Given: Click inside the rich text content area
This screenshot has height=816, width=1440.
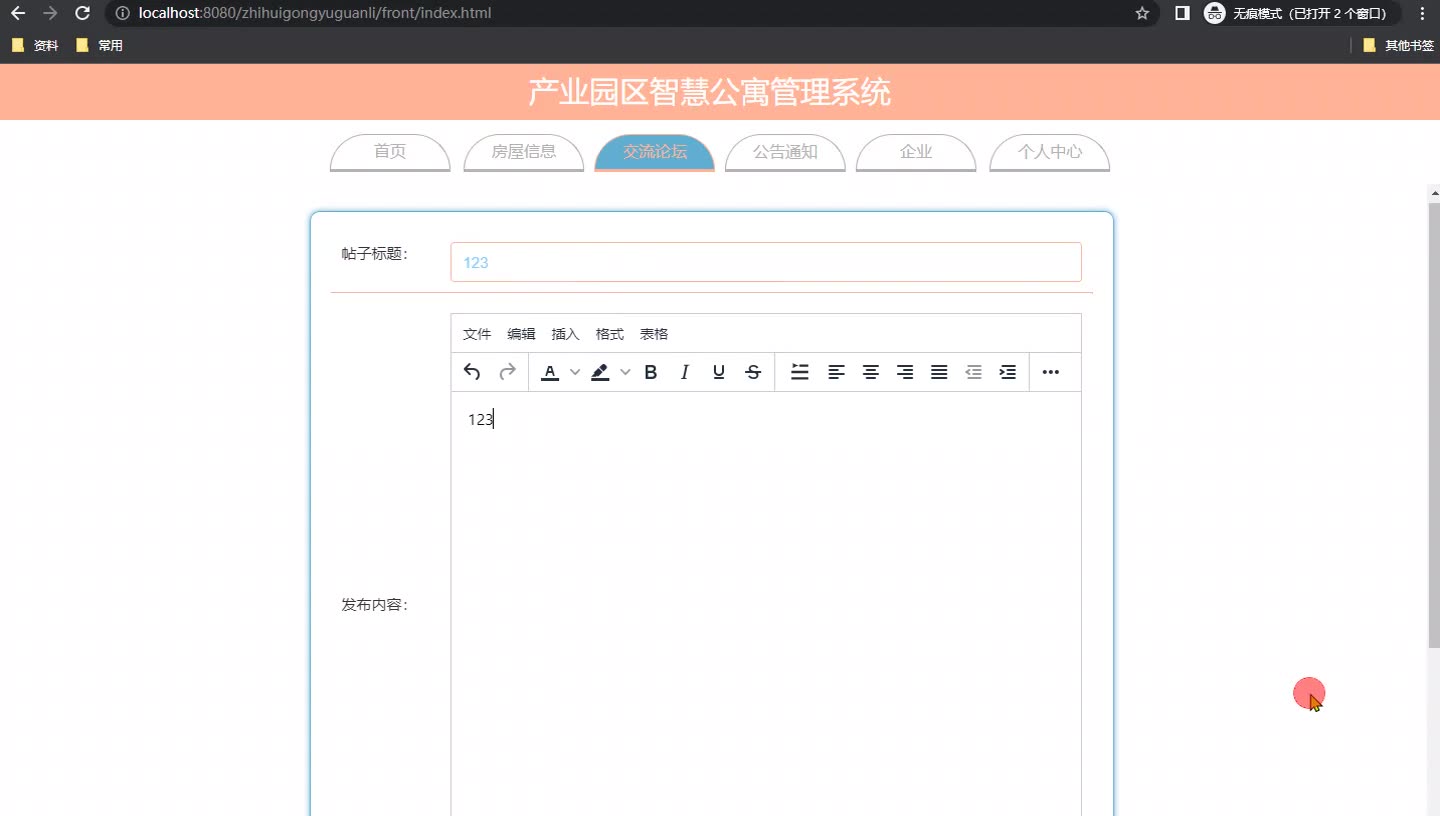Looking at the screenshot, I should click(766, 604).
